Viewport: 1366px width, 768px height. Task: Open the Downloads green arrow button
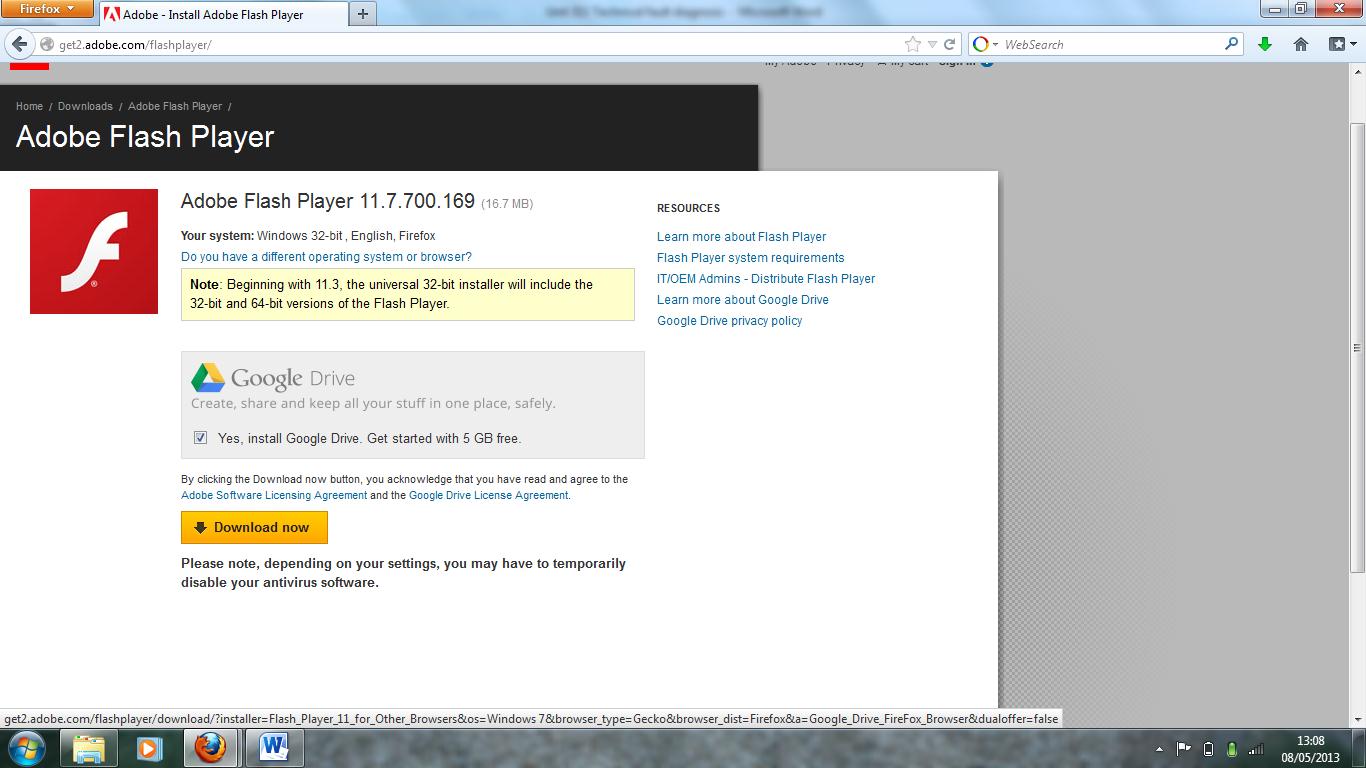1265,44
